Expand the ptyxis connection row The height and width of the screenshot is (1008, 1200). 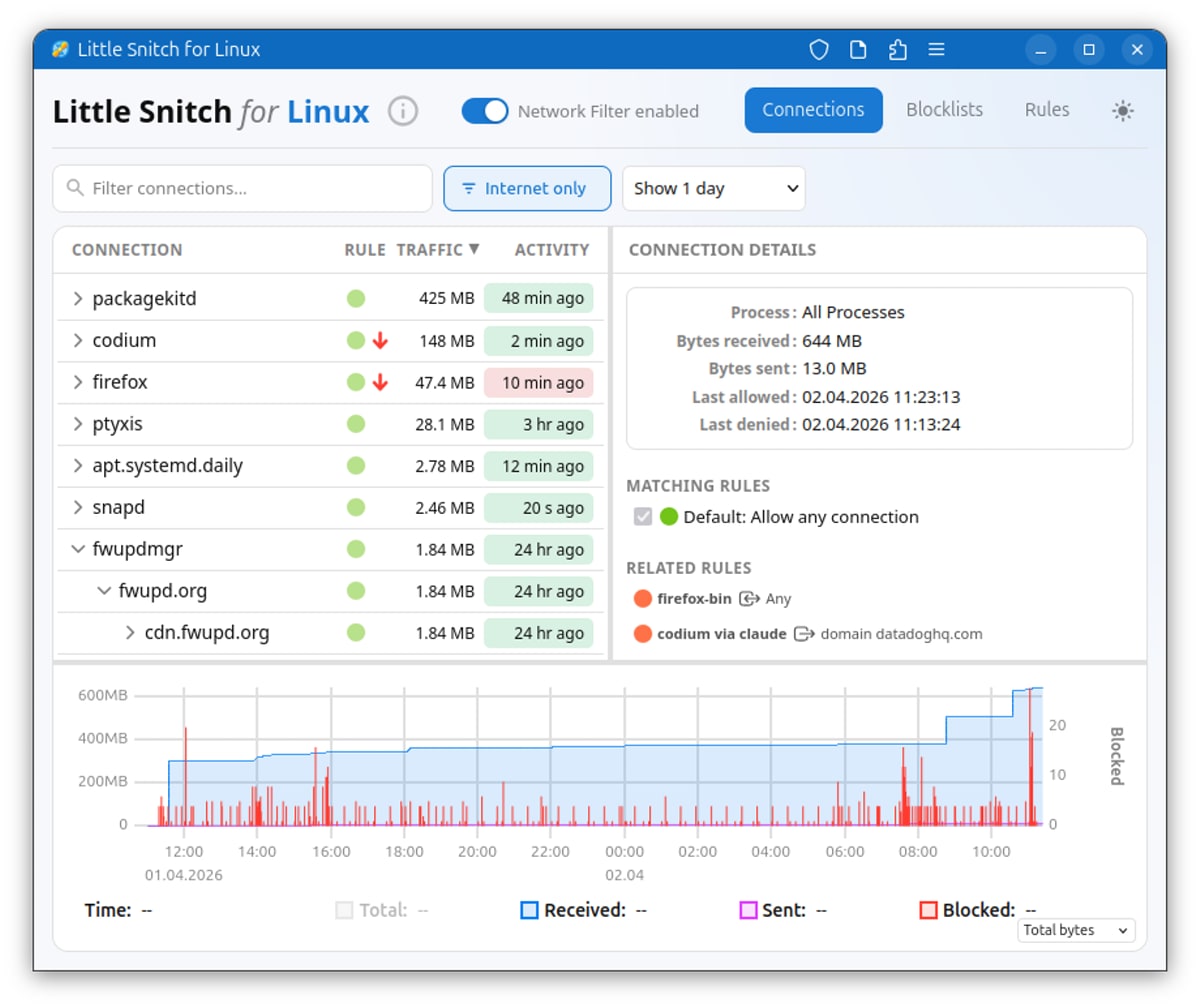pos(78,424)
